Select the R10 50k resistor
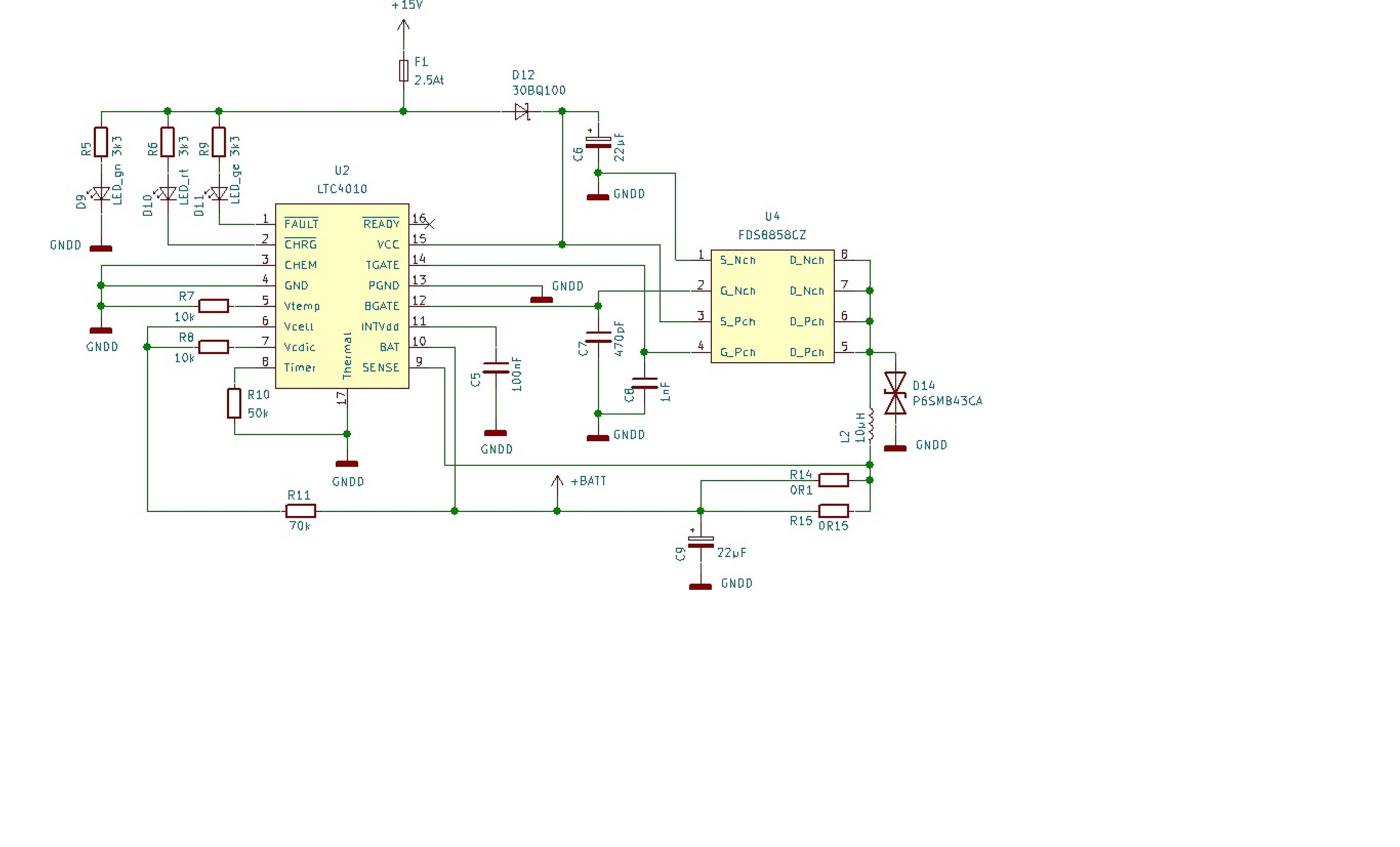This screenshot has height=847, width=1400. point(234,403)
